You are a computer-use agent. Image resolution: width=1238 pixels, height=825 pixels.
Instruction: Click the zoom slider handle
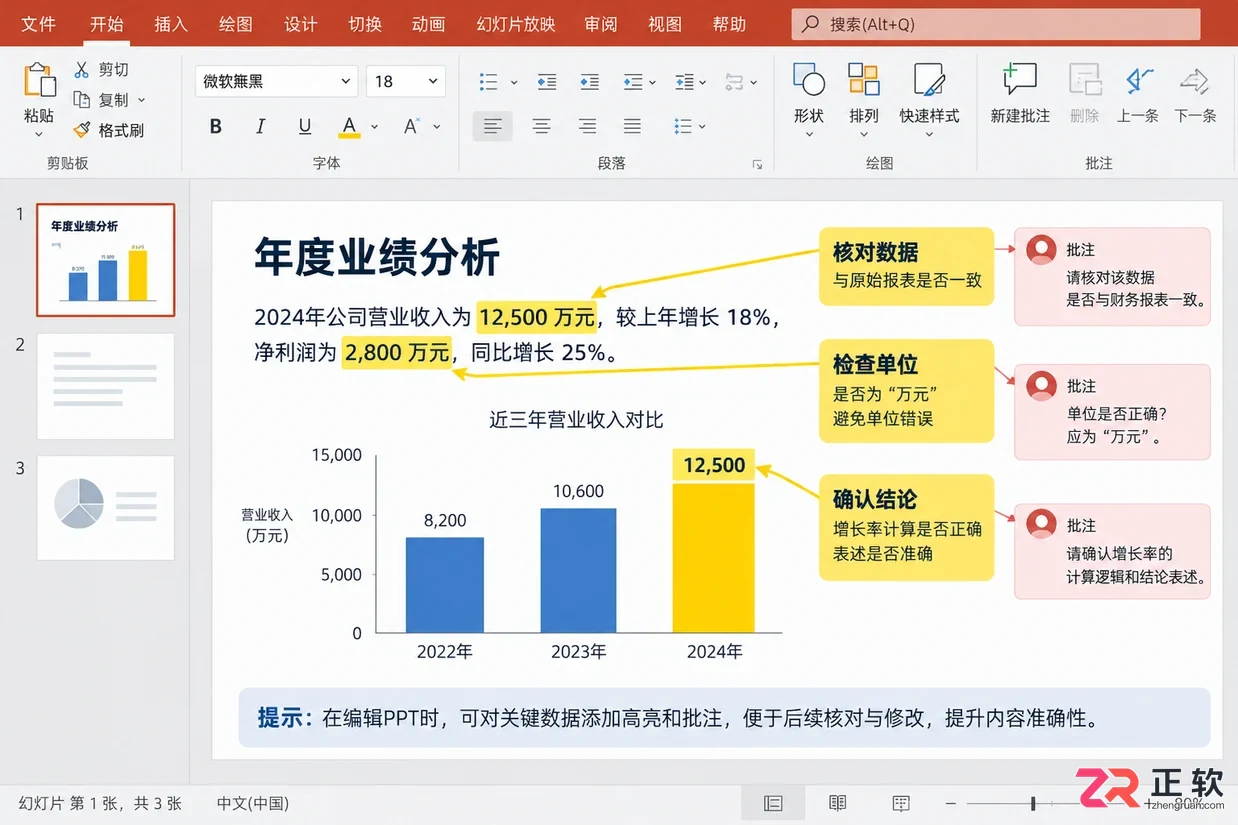(1033, 803)
